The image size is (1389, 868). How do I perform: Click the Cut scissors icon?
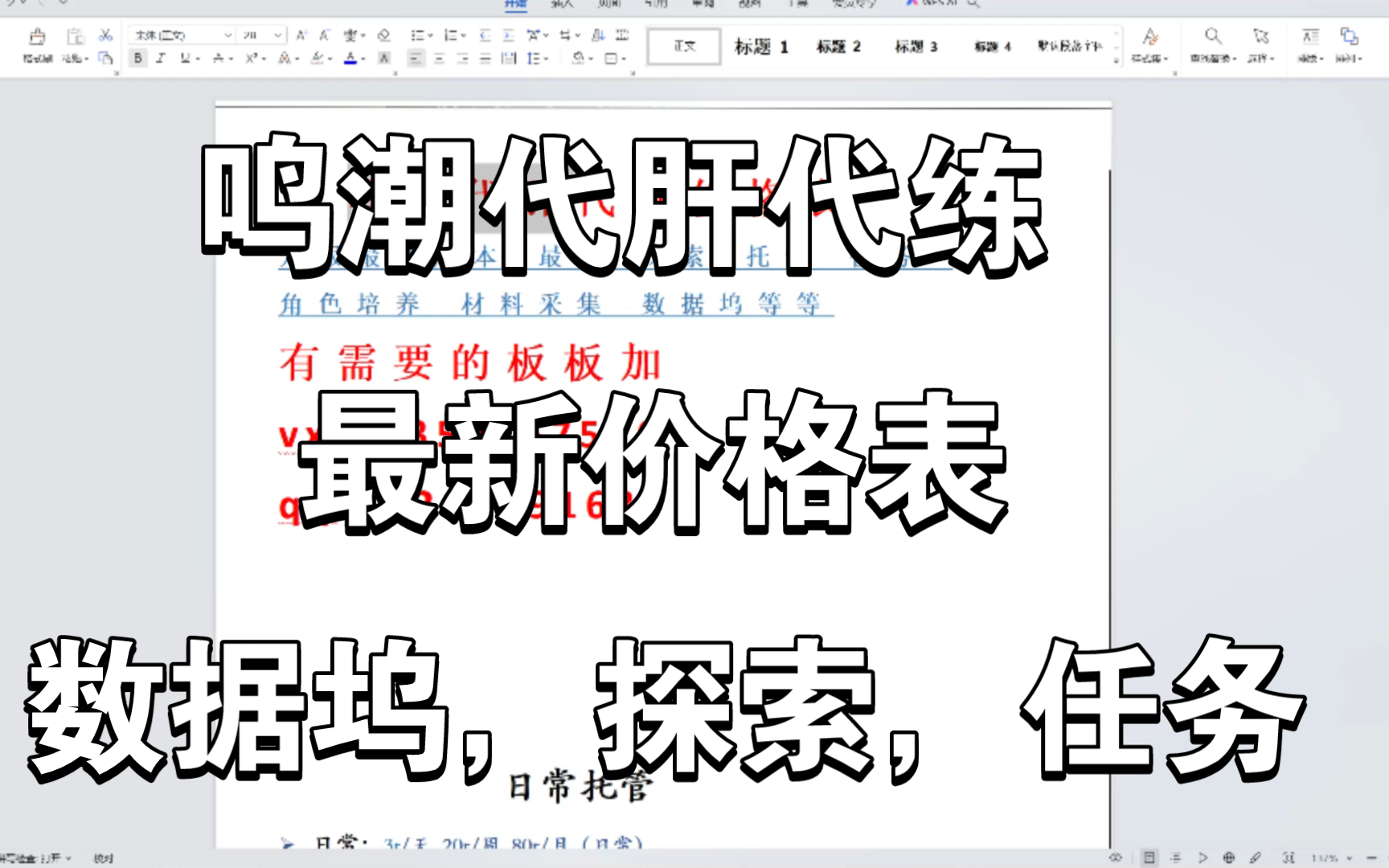105,35
